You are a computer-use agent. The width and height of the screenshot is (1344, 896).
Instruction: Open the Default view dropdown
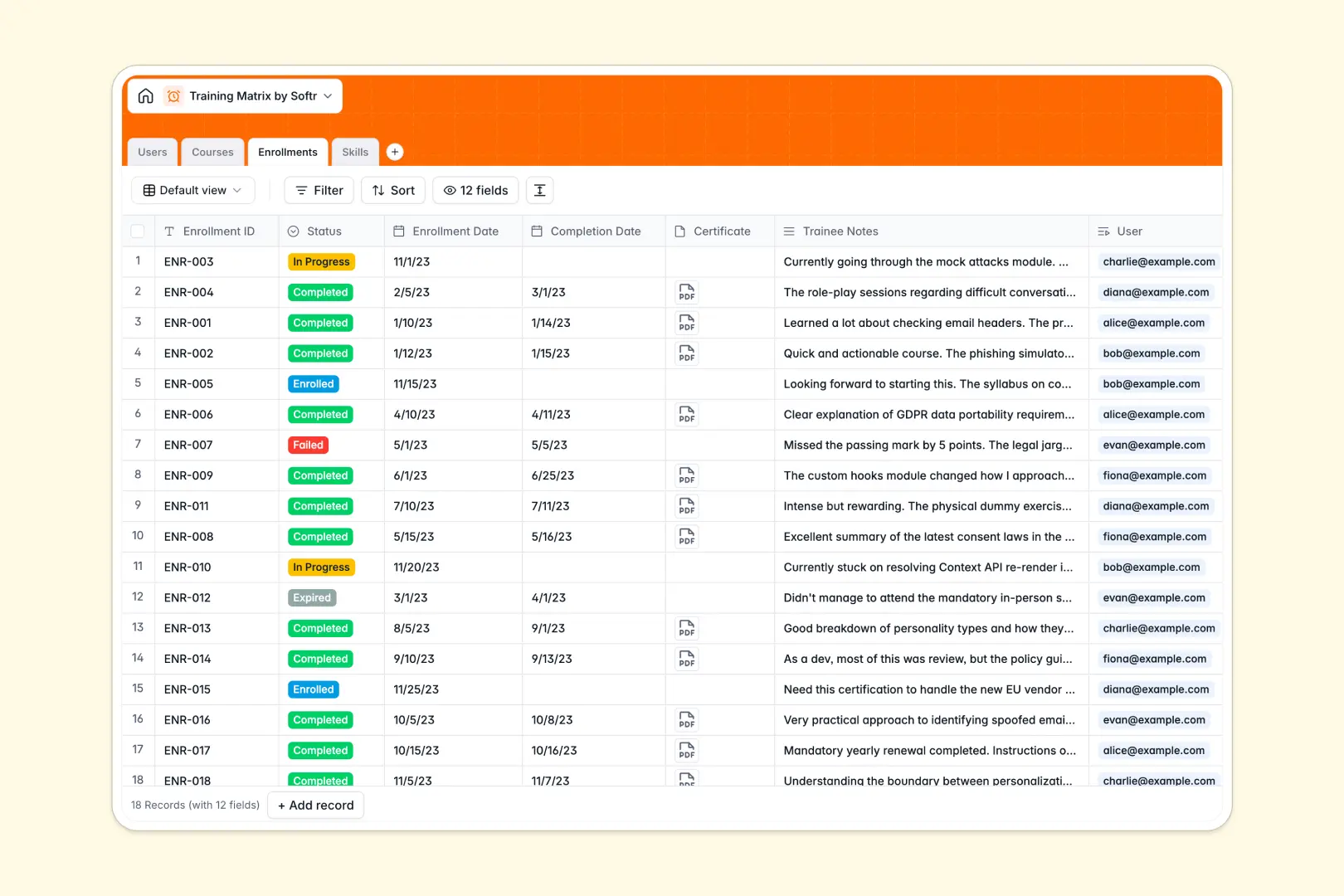tap(192, 190)
